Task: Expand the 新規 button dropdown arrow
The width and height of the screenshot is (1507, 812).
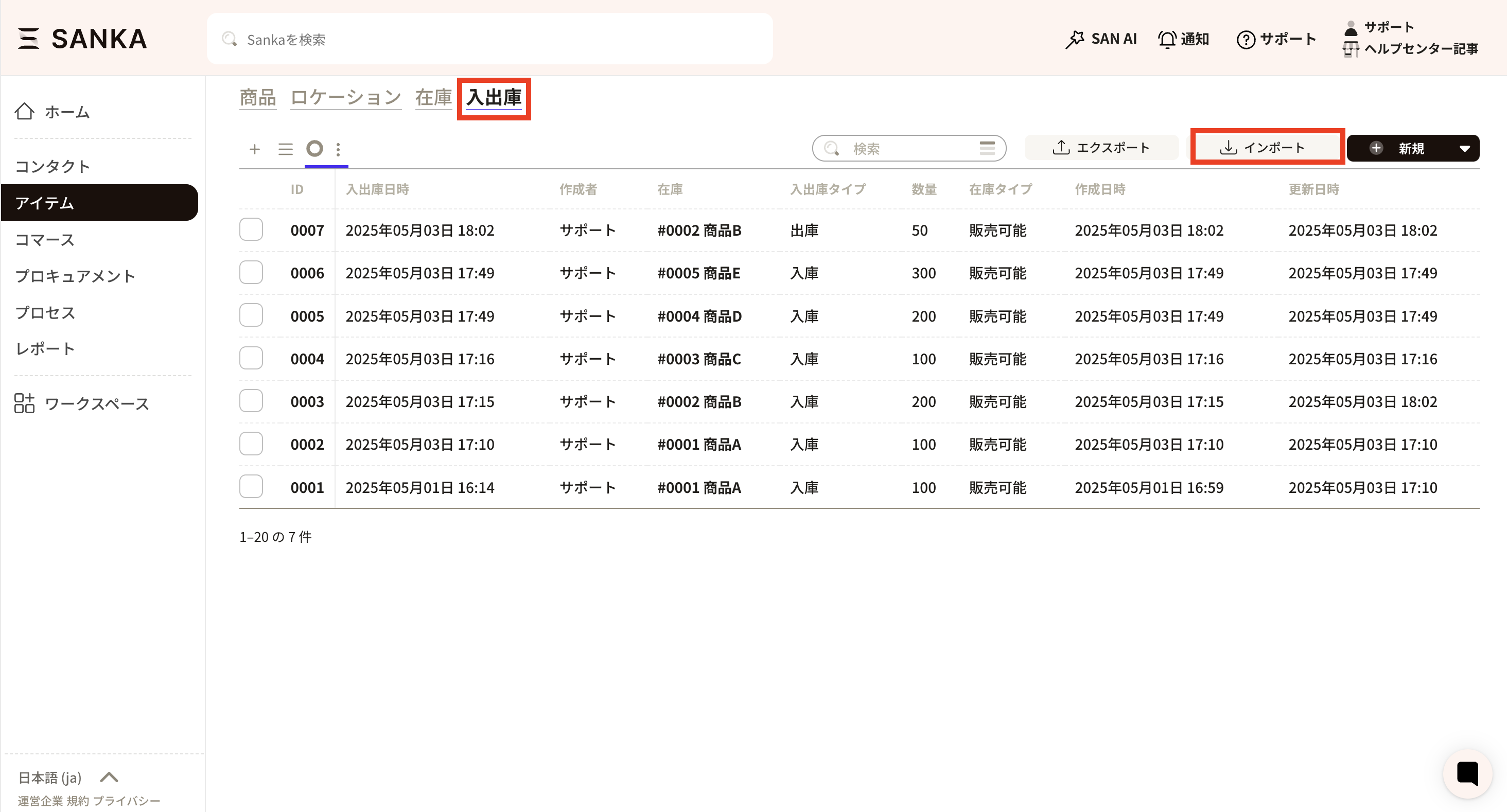Action: (x=1464, y=149)
